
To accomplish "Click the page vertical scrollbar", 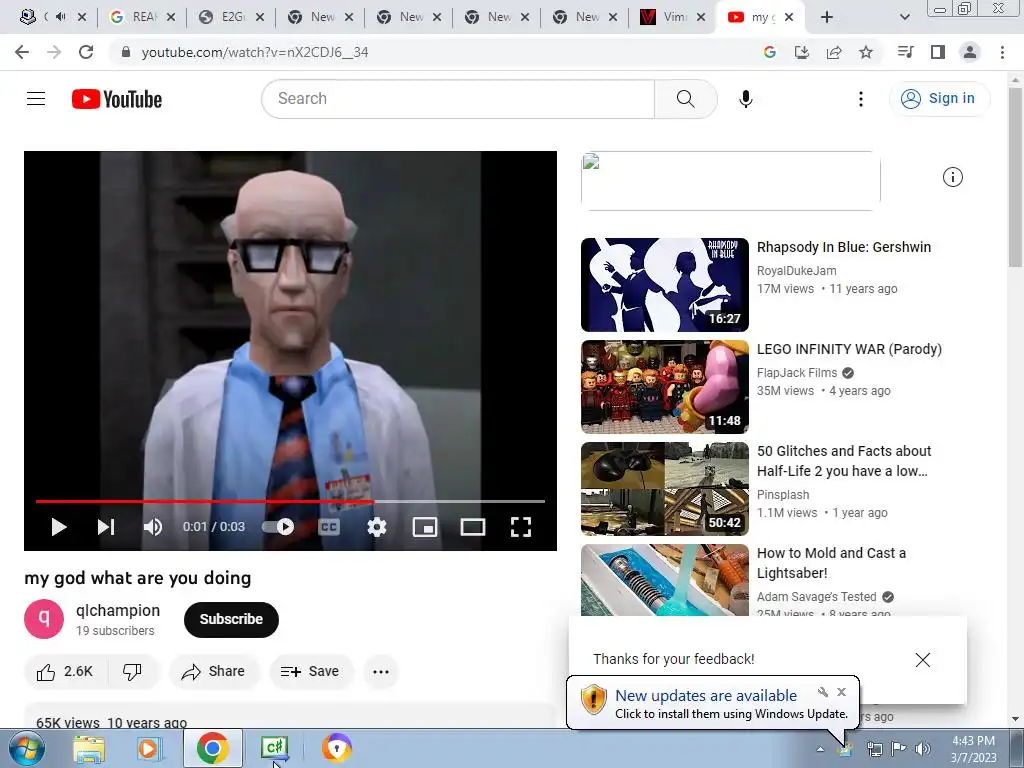I will (x=1015, y=176).
